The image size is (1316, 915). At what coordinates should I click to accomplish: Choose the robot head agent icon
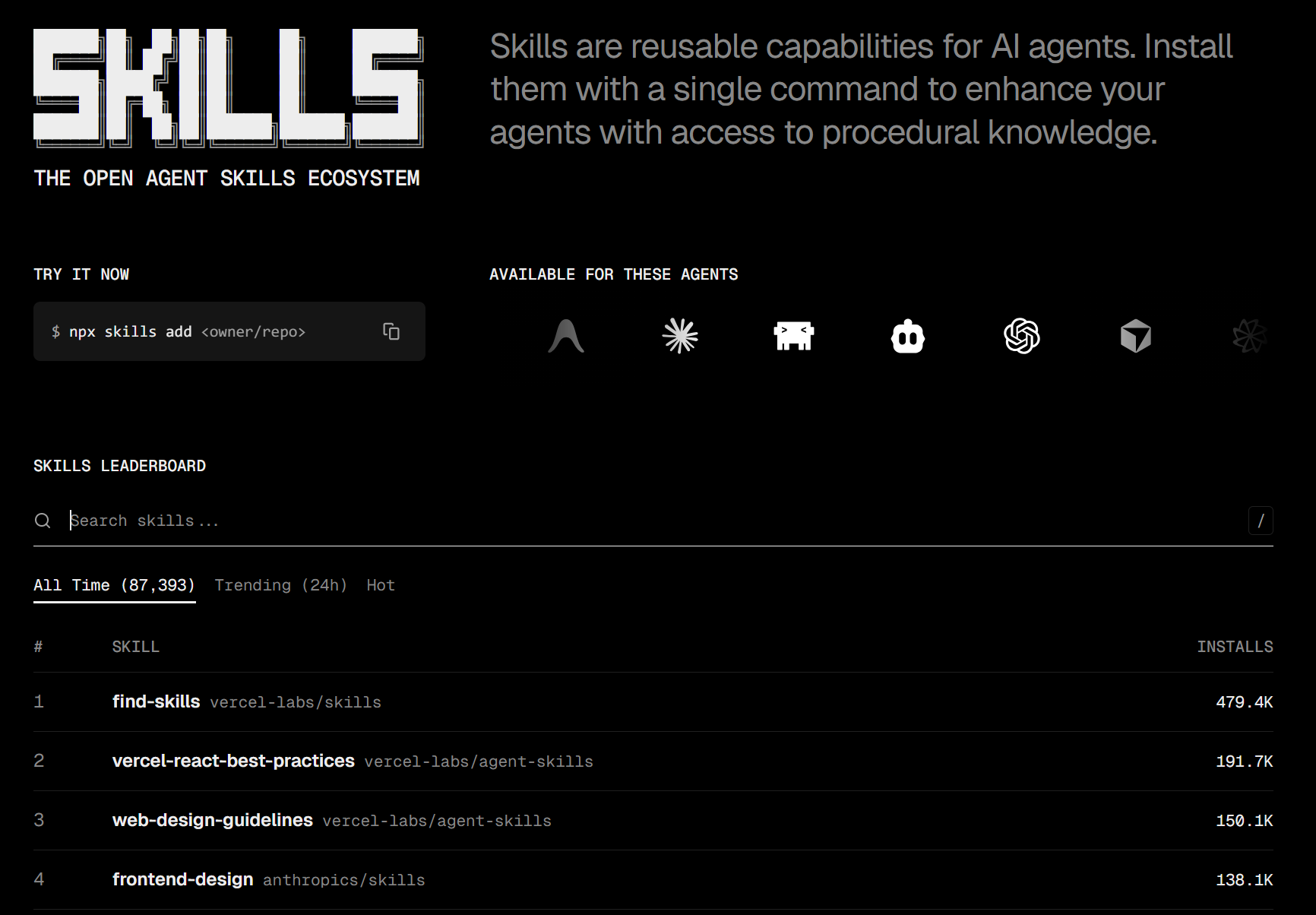click(907, 337)
